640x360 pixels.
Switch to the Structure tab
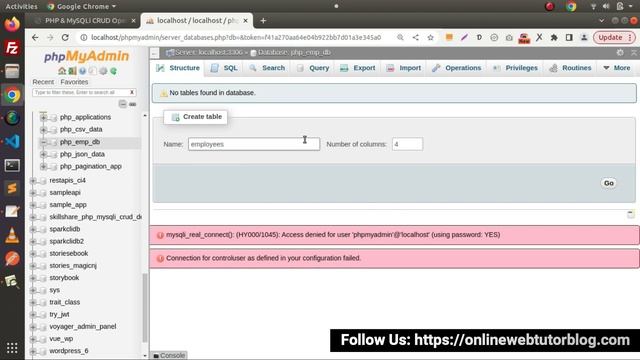tap(178, 68)
